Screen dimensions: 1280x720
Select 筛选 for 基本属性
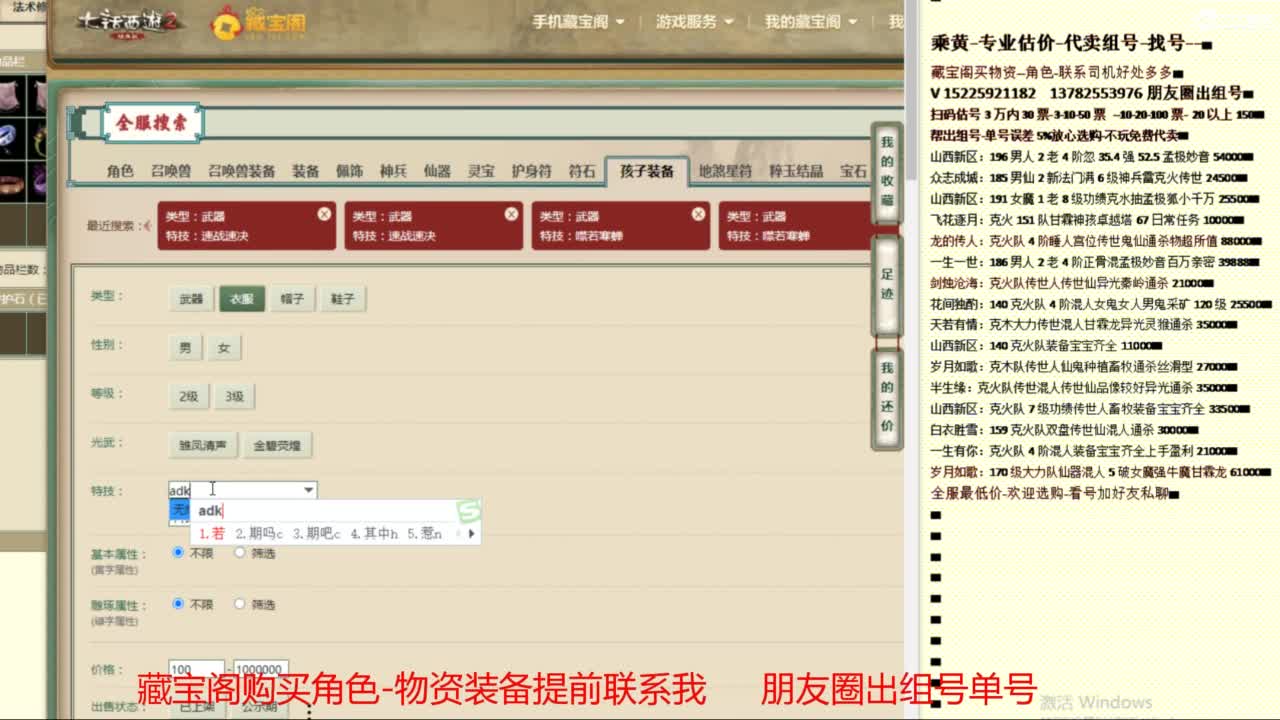pyautogui.click(x=239, y=552)
